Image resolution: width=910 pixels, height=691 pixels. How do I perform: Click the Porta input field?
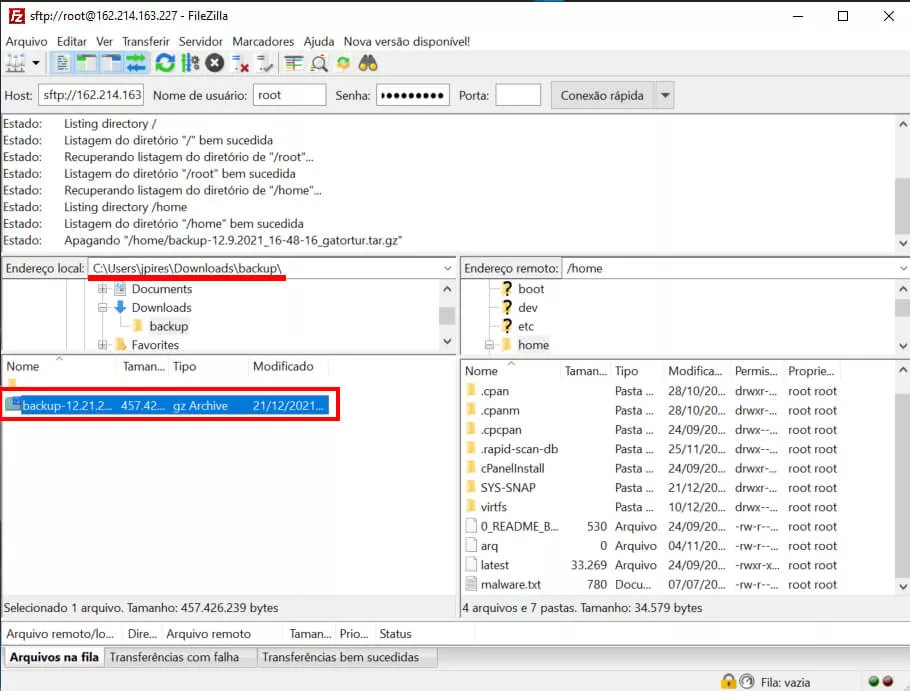(x=518, y=95)
